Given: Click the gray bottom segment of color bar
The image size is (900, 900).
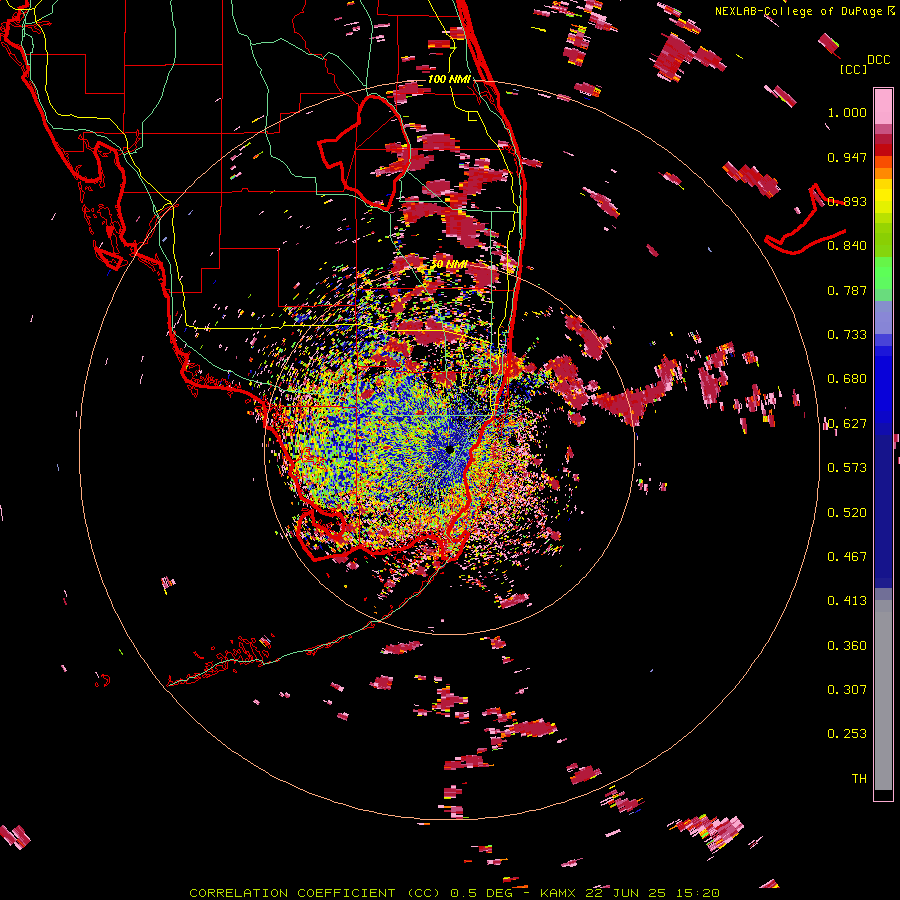Looking at the screenshot, I should [883, 695].
